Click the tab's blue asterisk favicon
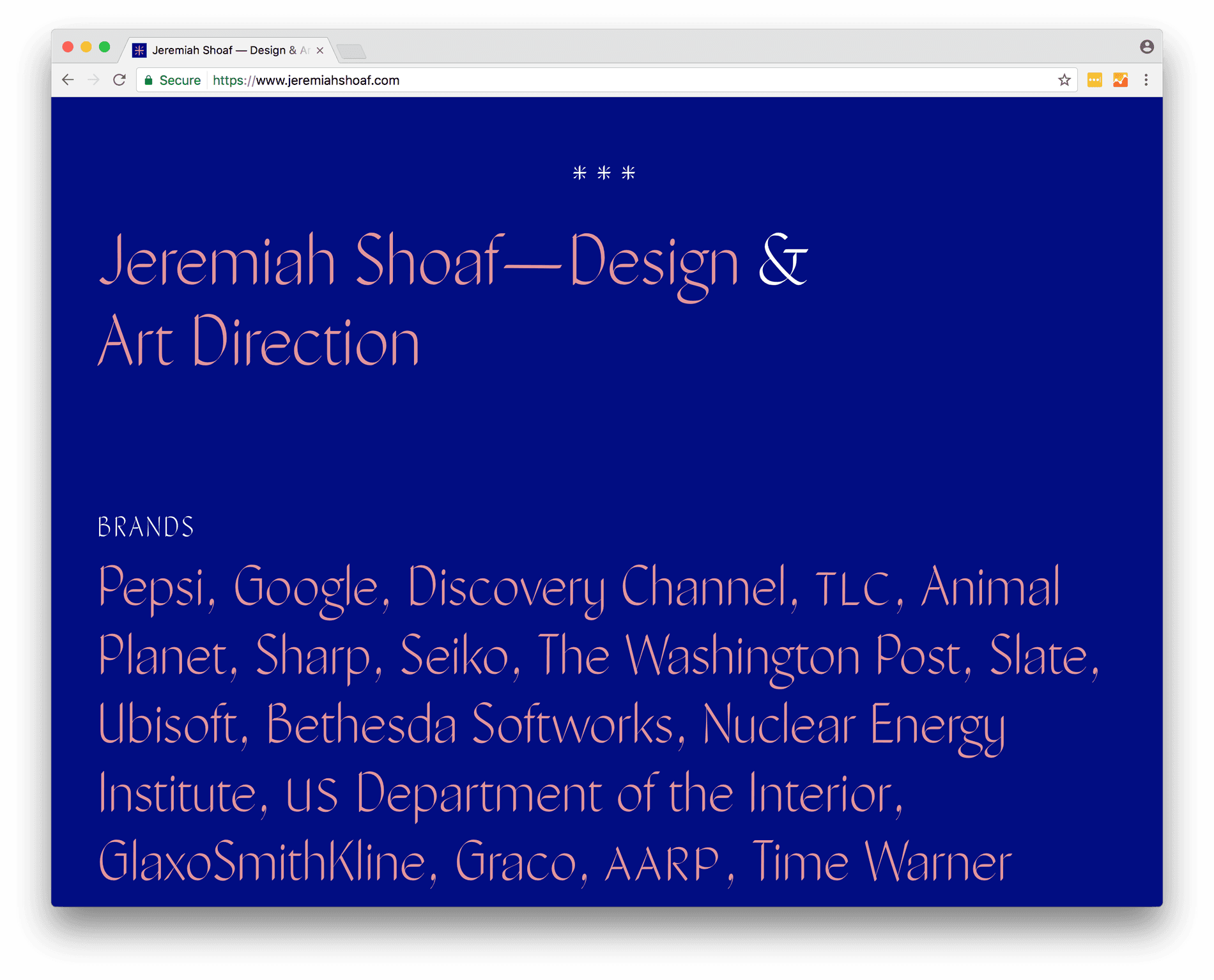Image resolution: width=1214 pixels, height=980 pixels. coord(139,50)
